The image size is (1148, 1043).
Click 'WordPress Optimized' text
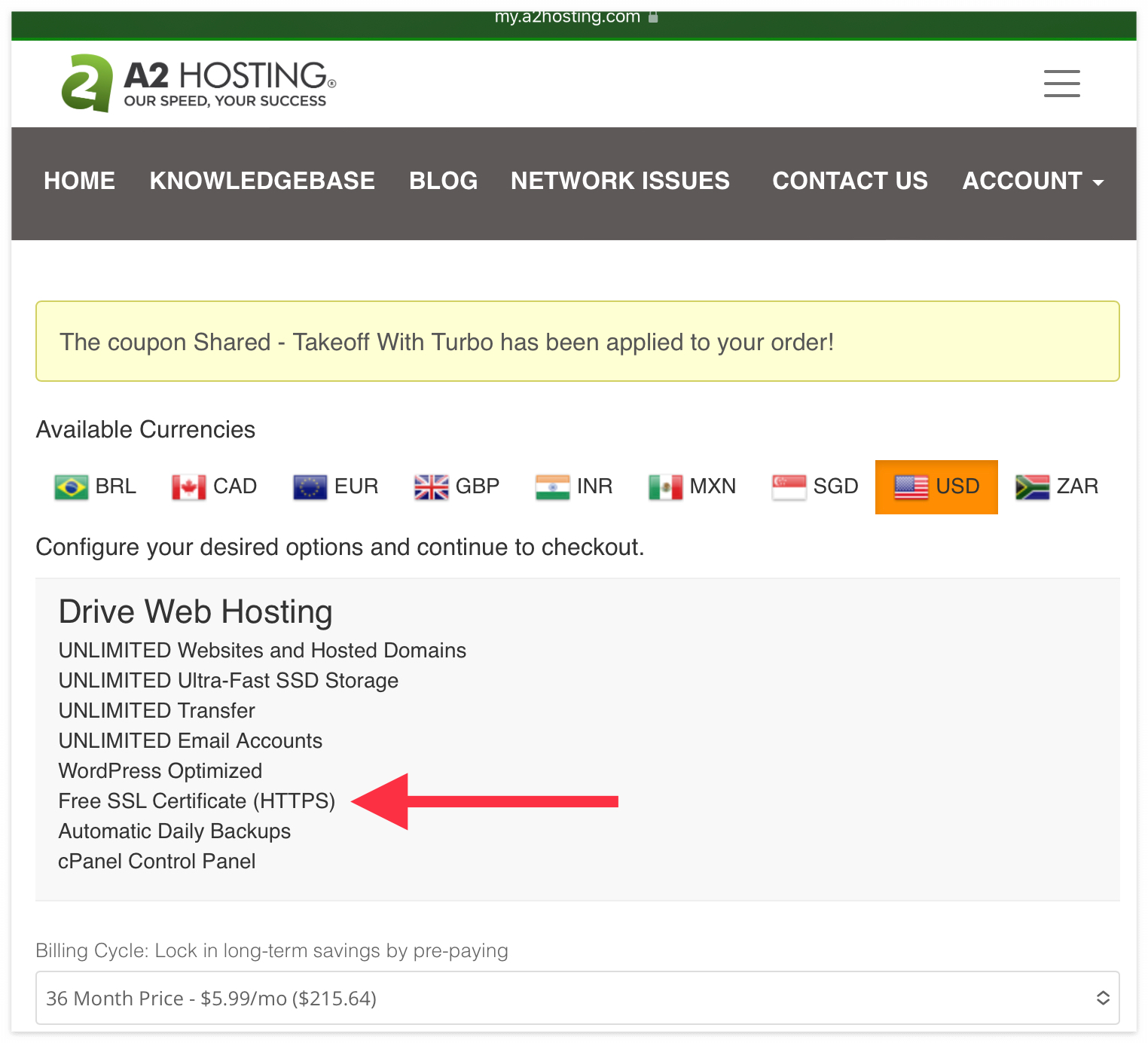(x=160, y=770)
